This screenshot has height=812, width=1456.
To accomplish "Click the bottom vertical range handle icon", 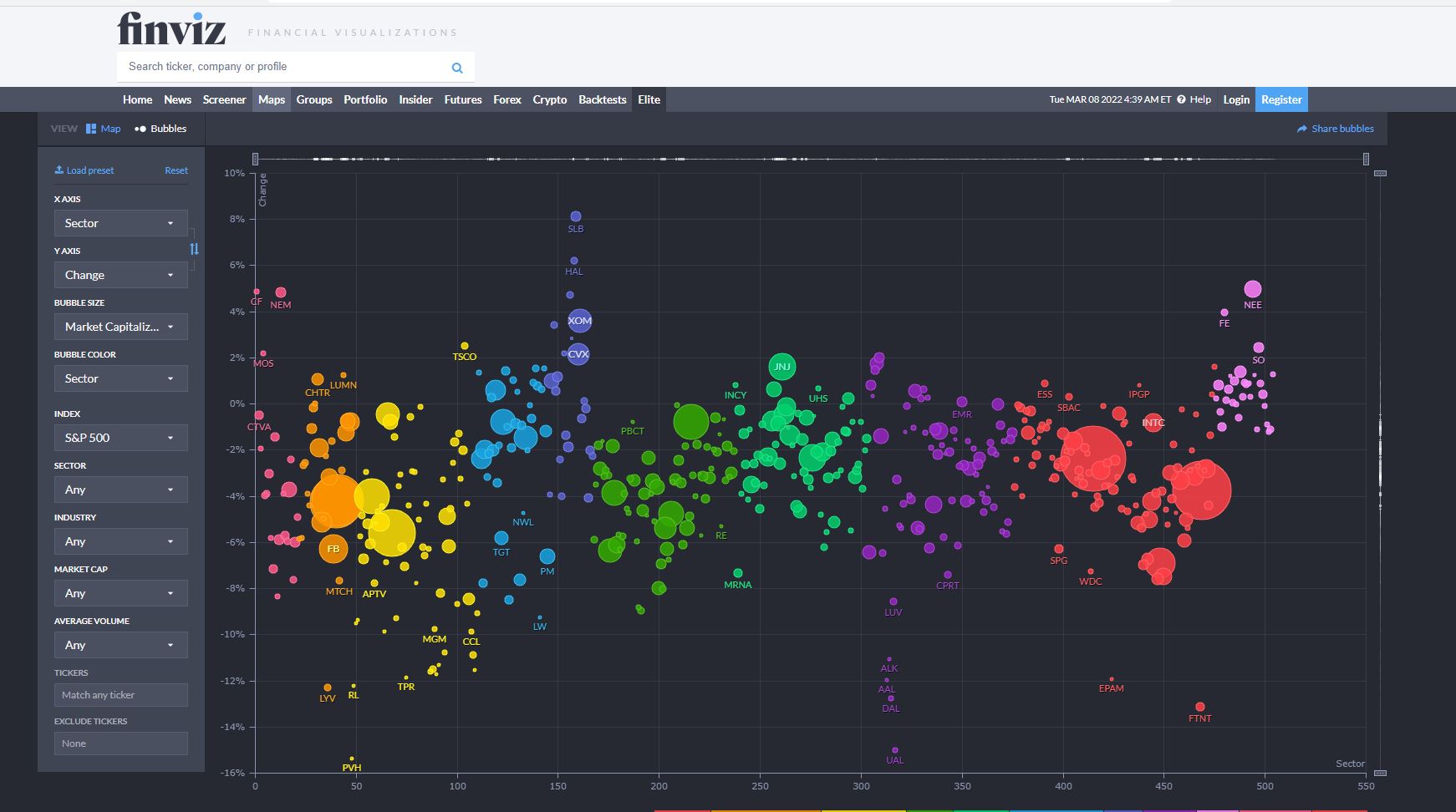I will click(1380, 773).
